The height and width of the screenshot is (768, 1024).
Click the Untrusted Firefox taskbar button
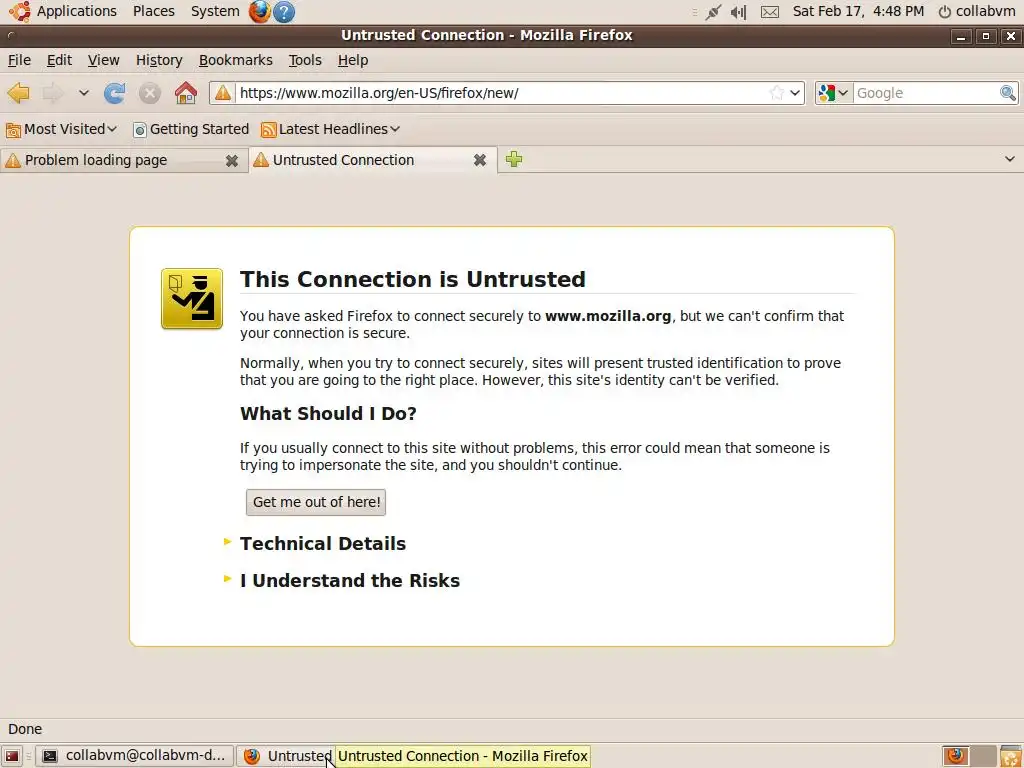[x=287, y=756]
